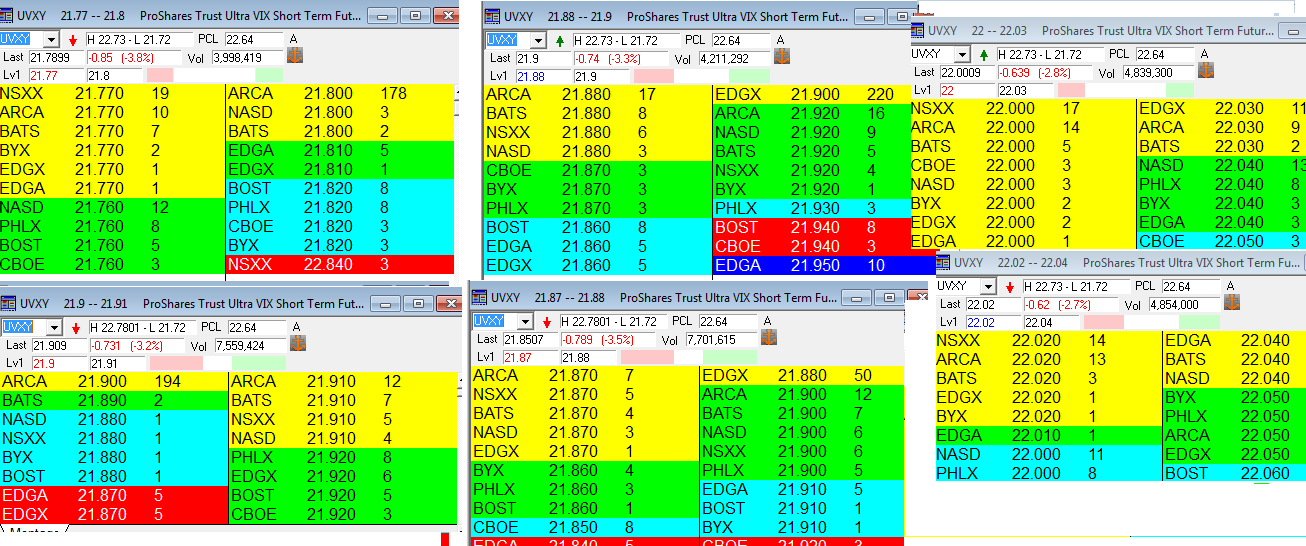The image size is (1306, 546).
Task: Select the red NSXX 22.840 ask row
Action: [x=339, y=264]
